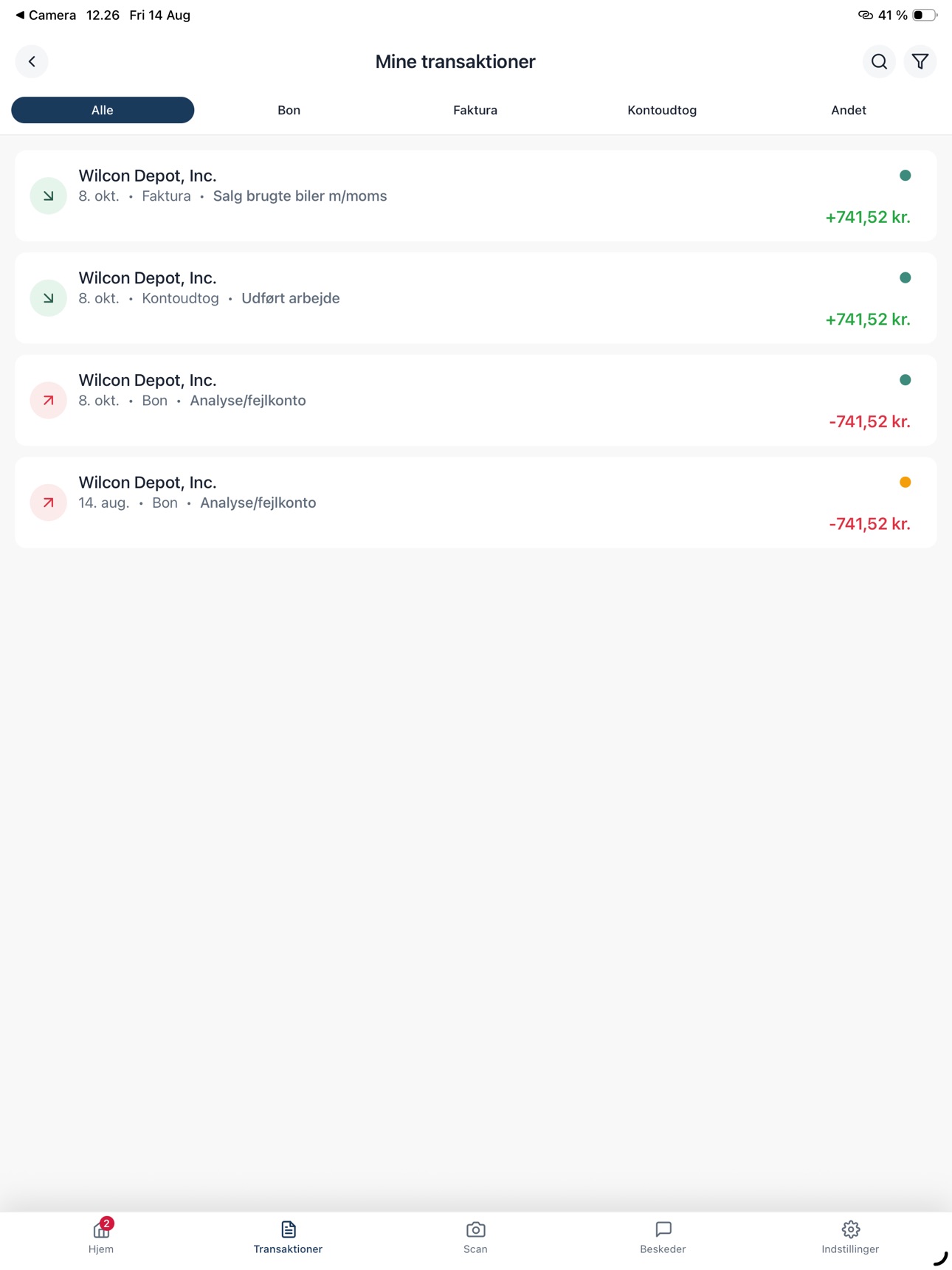Tap the -741,52 kr. amount on 8. okt. Bon

pyautogui.click(x=869, y=421)
